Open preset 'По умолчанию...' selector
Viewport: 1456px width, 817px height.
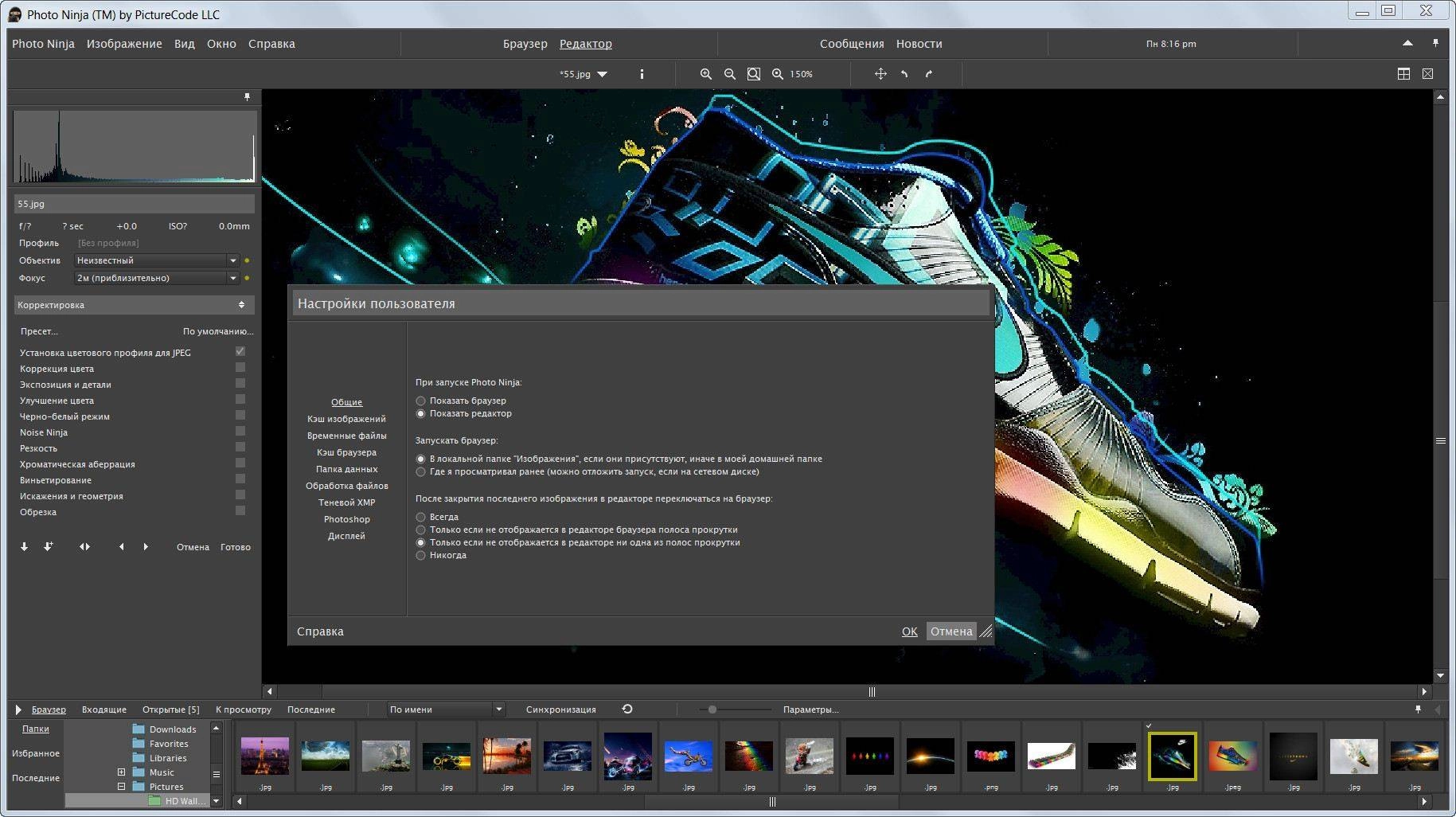coord(218,331)
